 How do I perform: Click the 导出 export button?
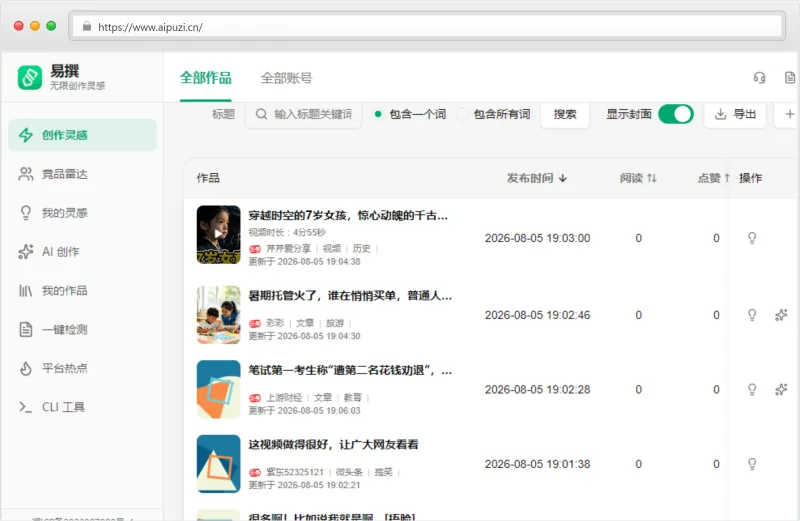(x=735, y=114)
